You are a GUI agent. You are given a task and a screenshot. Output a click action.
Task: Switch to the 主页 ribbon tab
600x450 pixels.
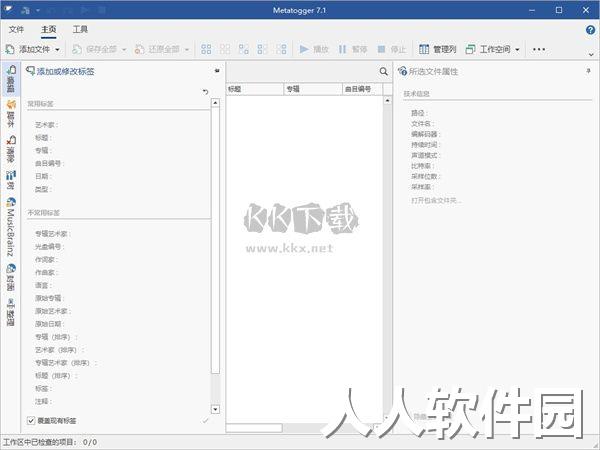coord(49,29)
